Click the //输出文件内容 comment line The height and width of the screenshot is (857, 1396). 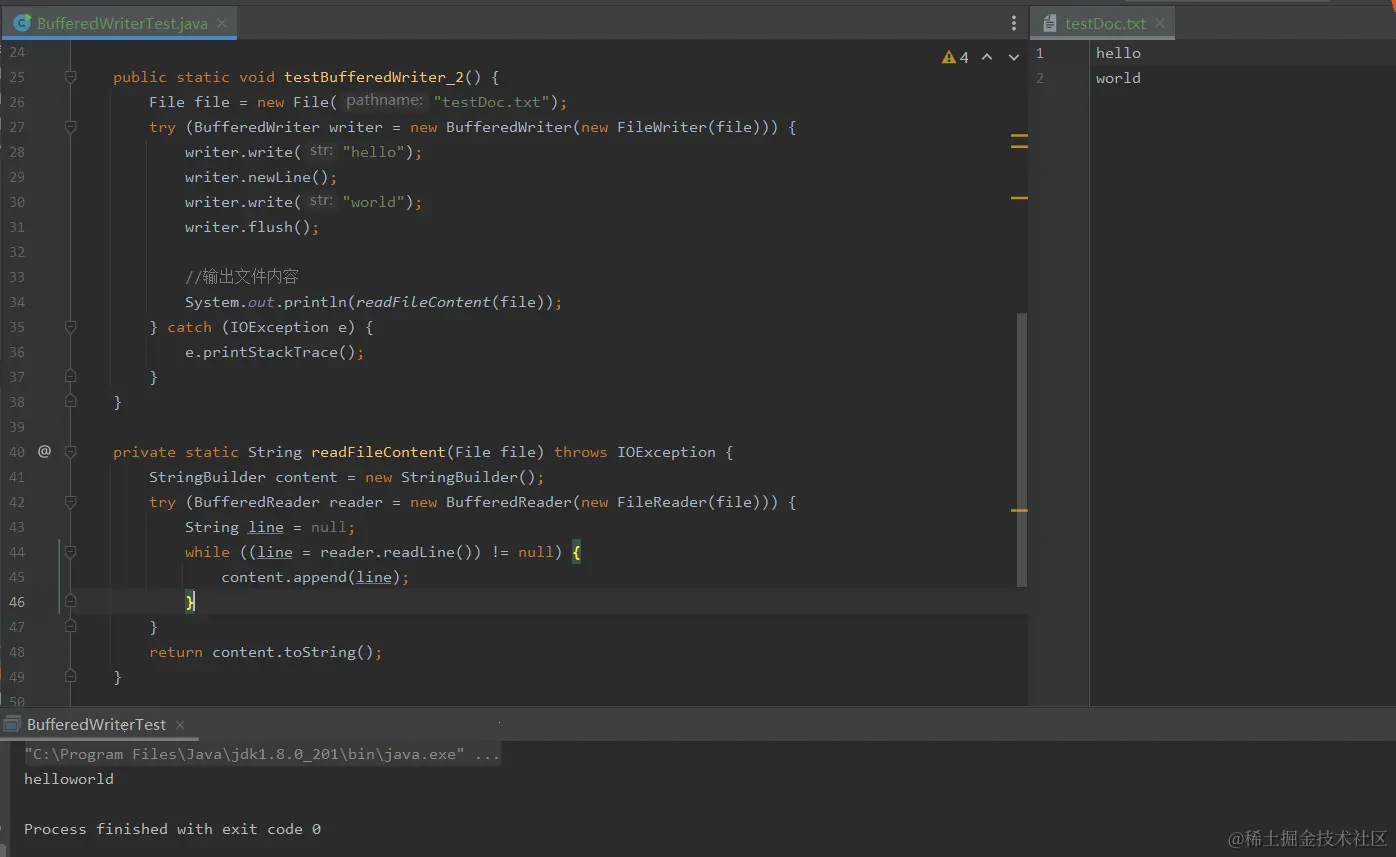[x=242, y=277]
